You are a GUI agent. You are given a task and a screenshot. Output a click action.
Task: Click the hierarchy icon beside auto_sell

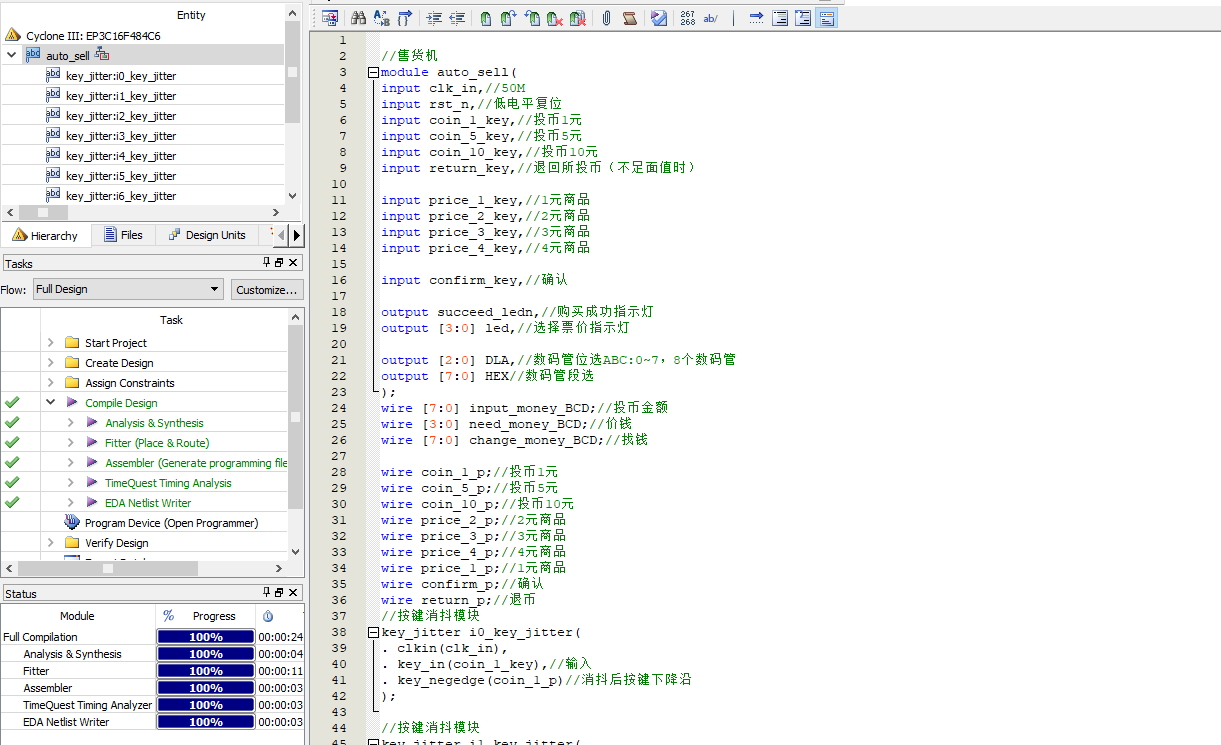point(102,55)
